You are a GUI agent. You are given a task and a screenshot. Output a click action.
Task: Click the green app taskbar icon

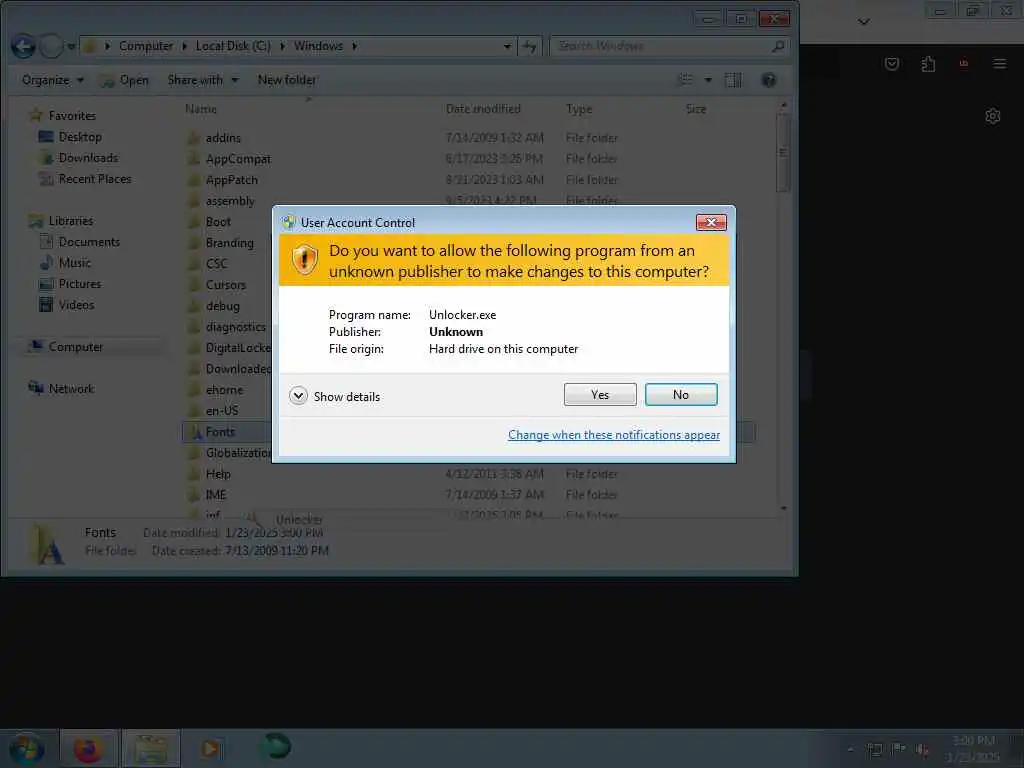click(x=275, y=747)
